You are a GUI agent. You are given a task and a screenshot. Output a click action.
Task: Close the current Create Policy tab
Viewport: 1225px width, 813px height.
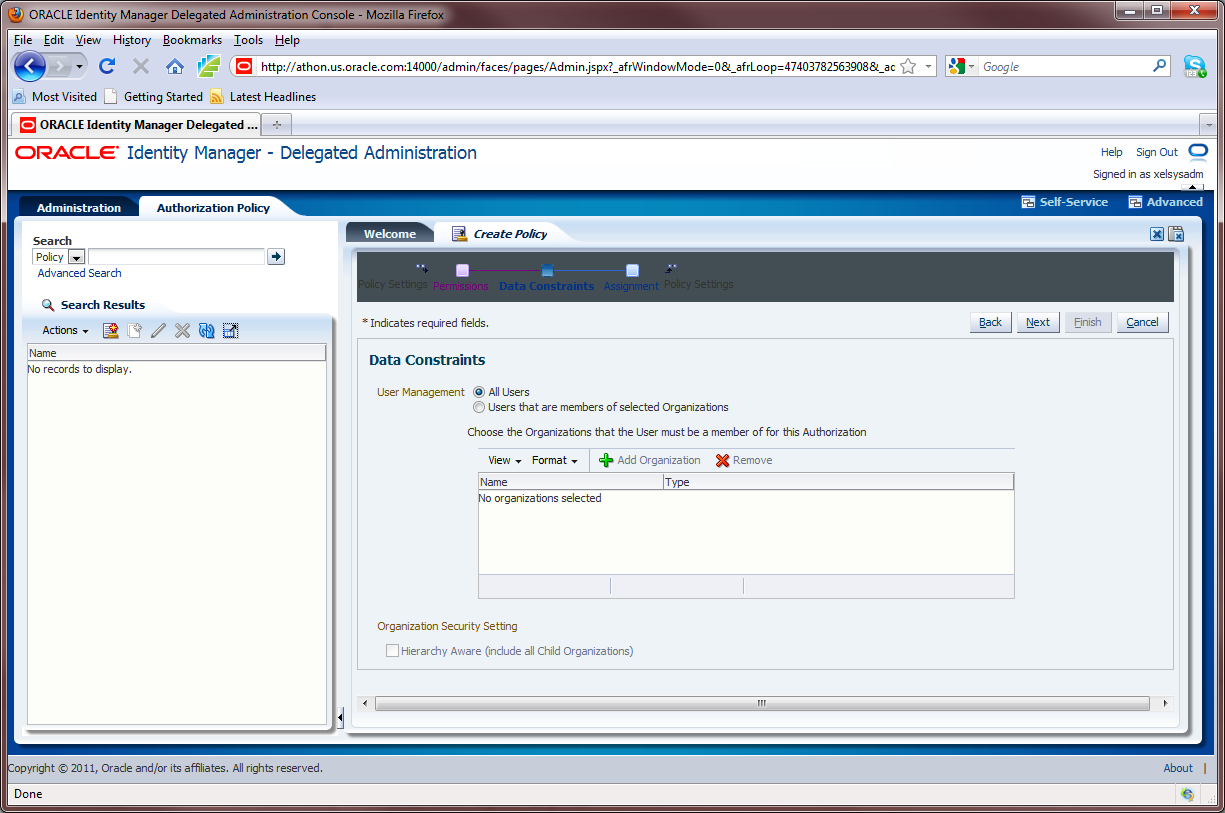pos(1157,234)
